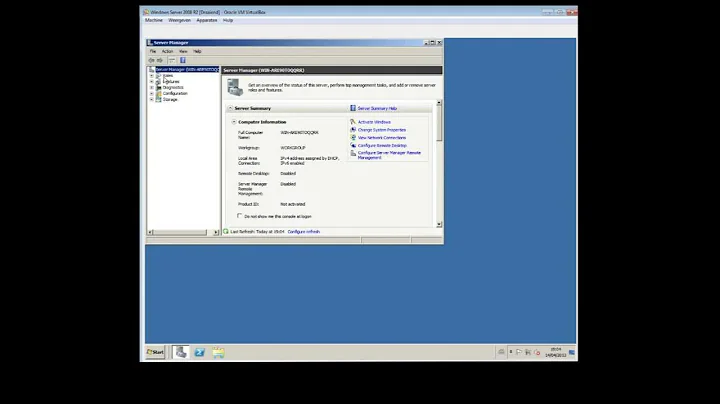The width and height of the screenshot is (720, 404).
Task: Click the Back arrow in Server Manager toolbar
Action: (152, 60)
